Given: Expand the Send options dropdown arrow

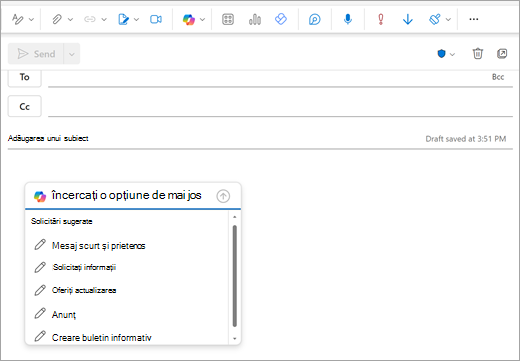Looking at the screenshot, I should pos(72,54).
